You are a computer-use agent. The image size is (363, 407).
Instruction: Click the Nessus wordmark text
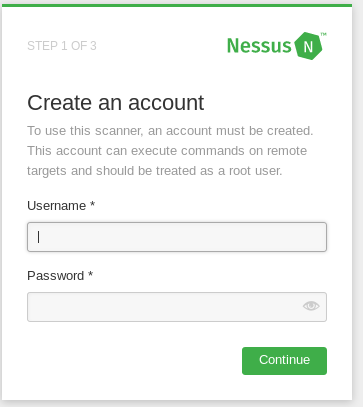tap(259, 46)
